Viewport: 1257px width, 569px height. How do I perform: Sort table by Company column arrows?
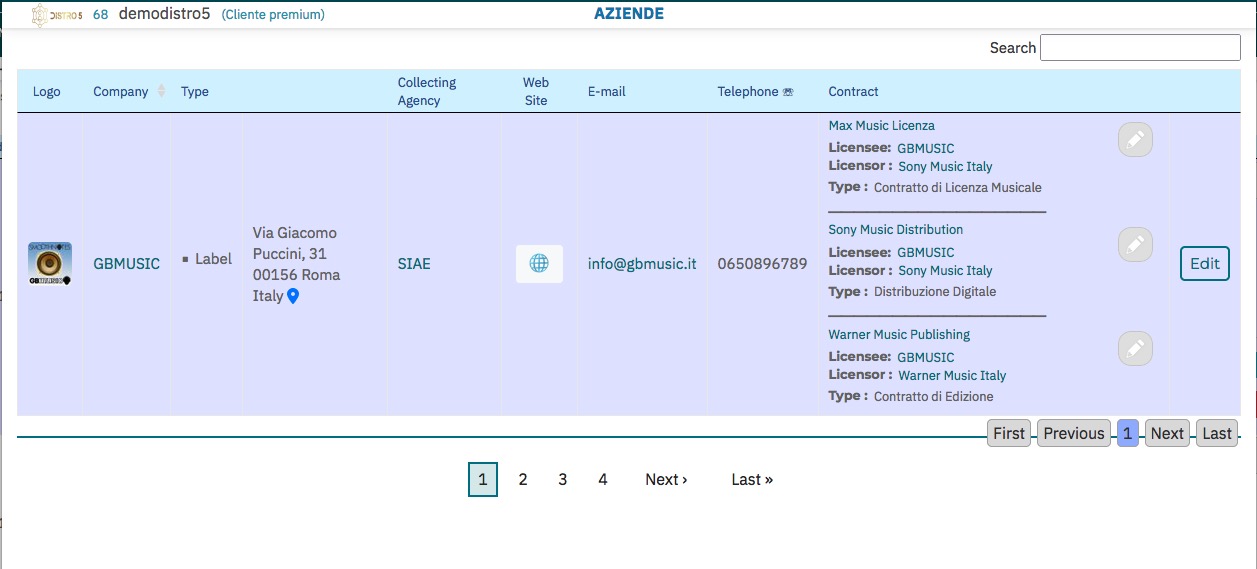pyautogui.click(x=161, y=91)
